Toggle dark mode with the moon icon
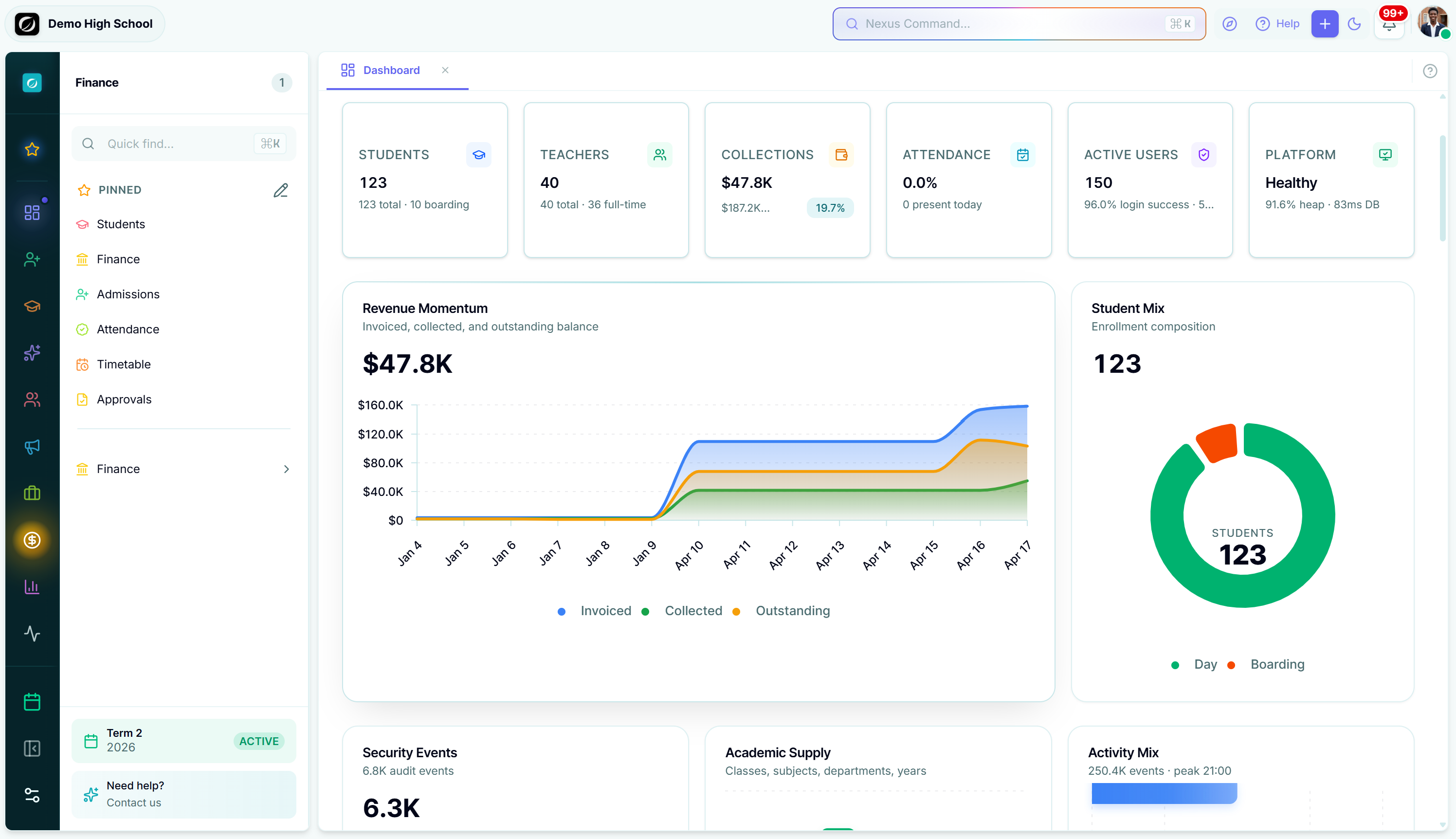Viewport: 1456px width, 839px height. pyautogui.click(x=1355, y=24)
